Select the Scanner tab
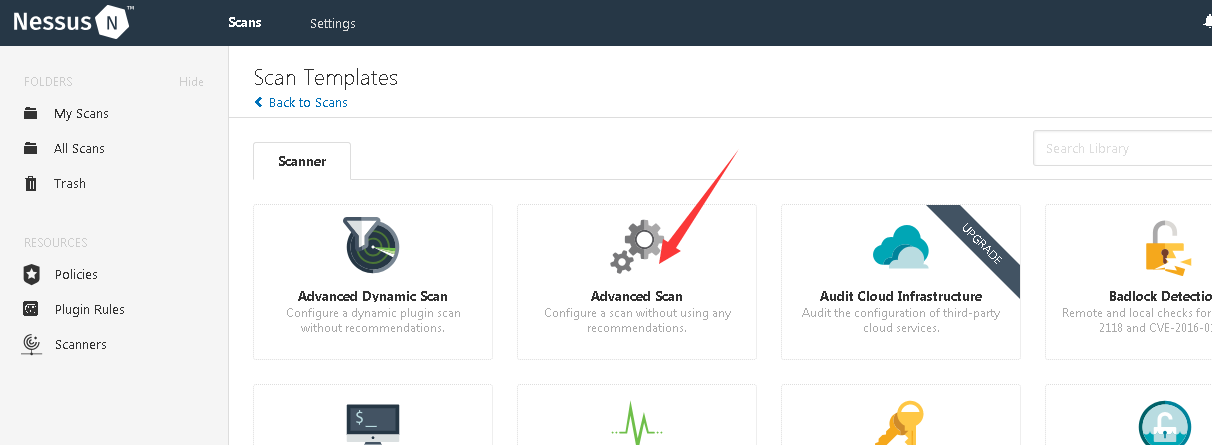This screenshot has width=1212, height=445. click(302, 161)
